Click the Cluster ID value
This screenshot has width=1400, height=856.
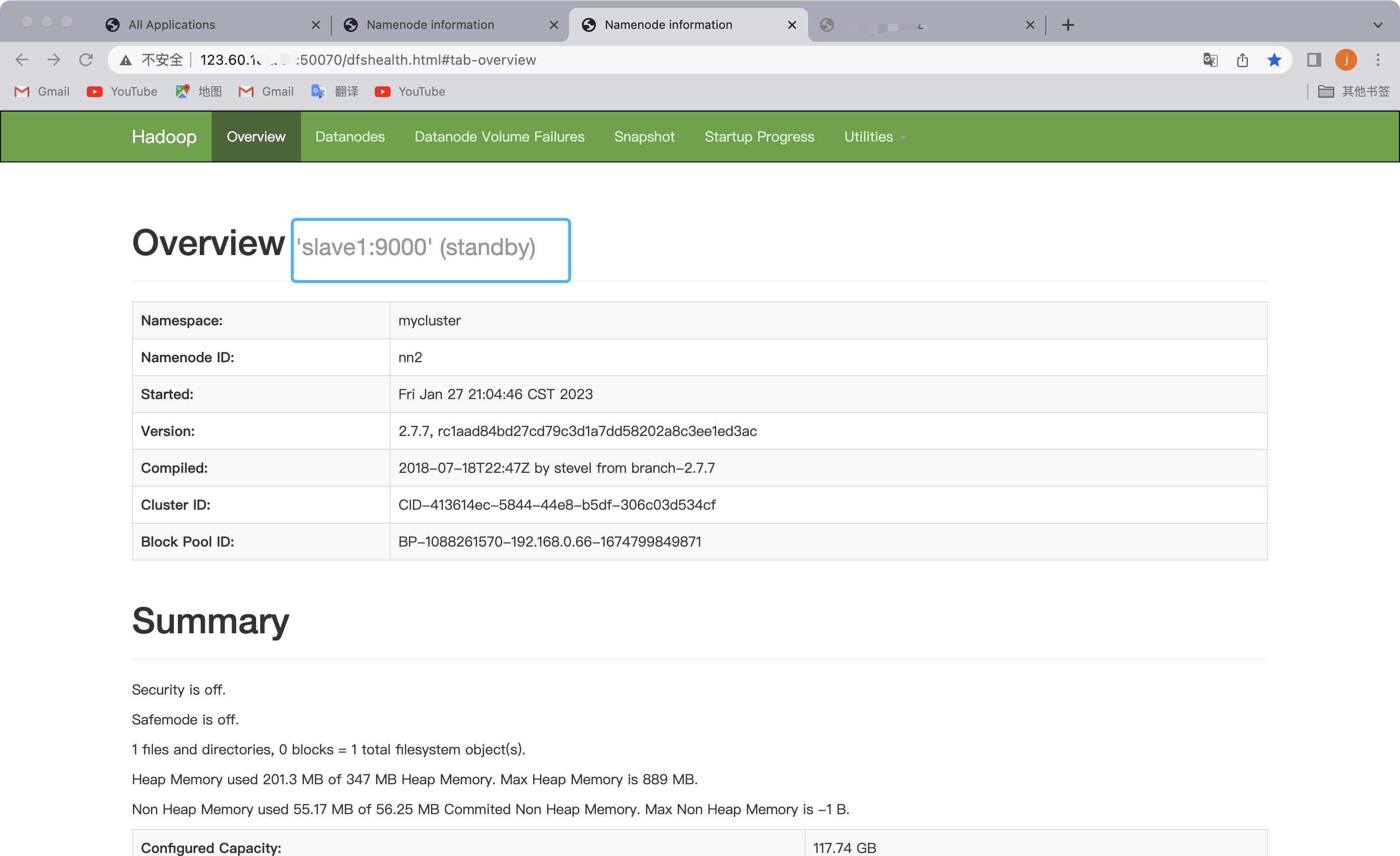pyautogui.click(x=557, y=505)
